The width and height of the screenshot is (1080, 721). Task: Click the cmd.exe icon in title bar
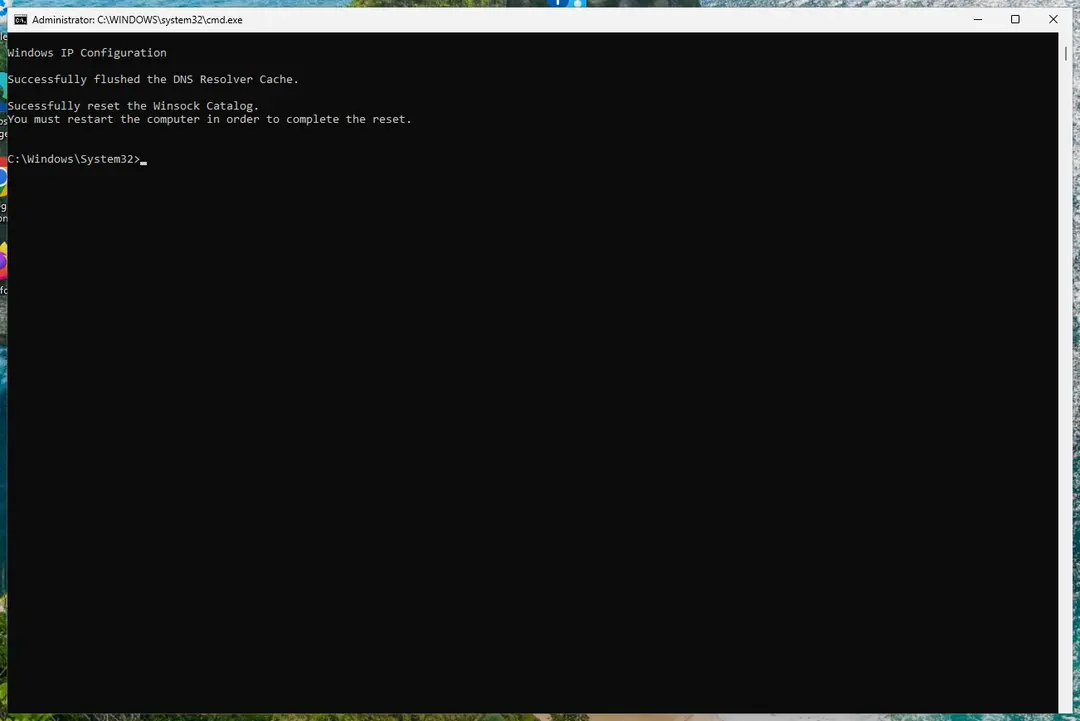pyautogui.click(x=21, y=20)
